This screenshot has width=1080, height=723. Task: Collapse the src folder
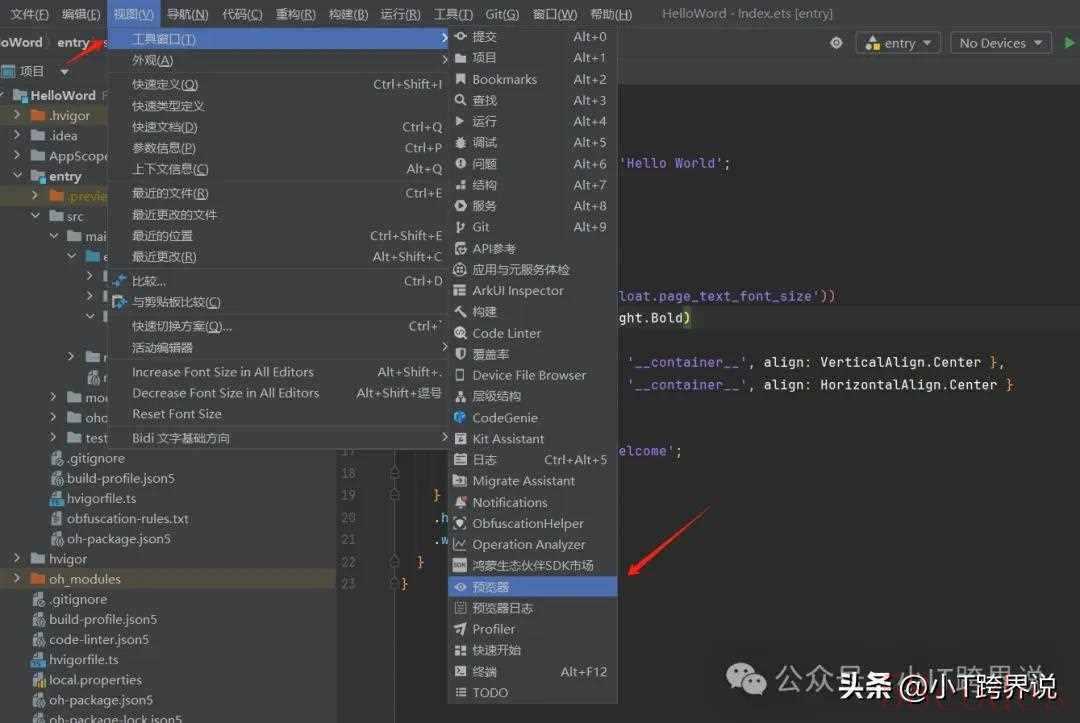(x=35, y=216)
